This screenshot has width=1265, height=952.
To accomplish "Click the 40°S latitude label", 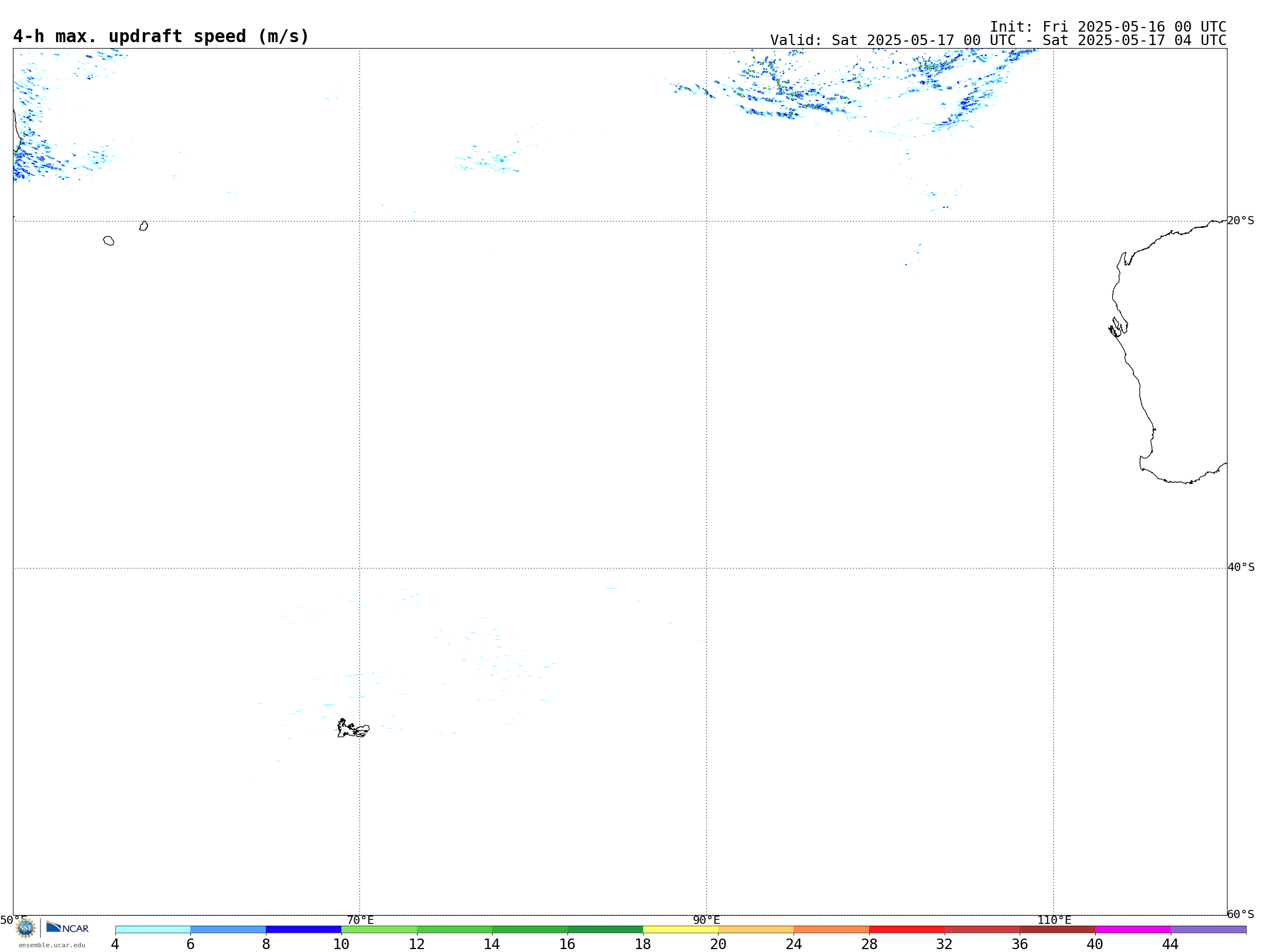I will tap(1241, 567).
